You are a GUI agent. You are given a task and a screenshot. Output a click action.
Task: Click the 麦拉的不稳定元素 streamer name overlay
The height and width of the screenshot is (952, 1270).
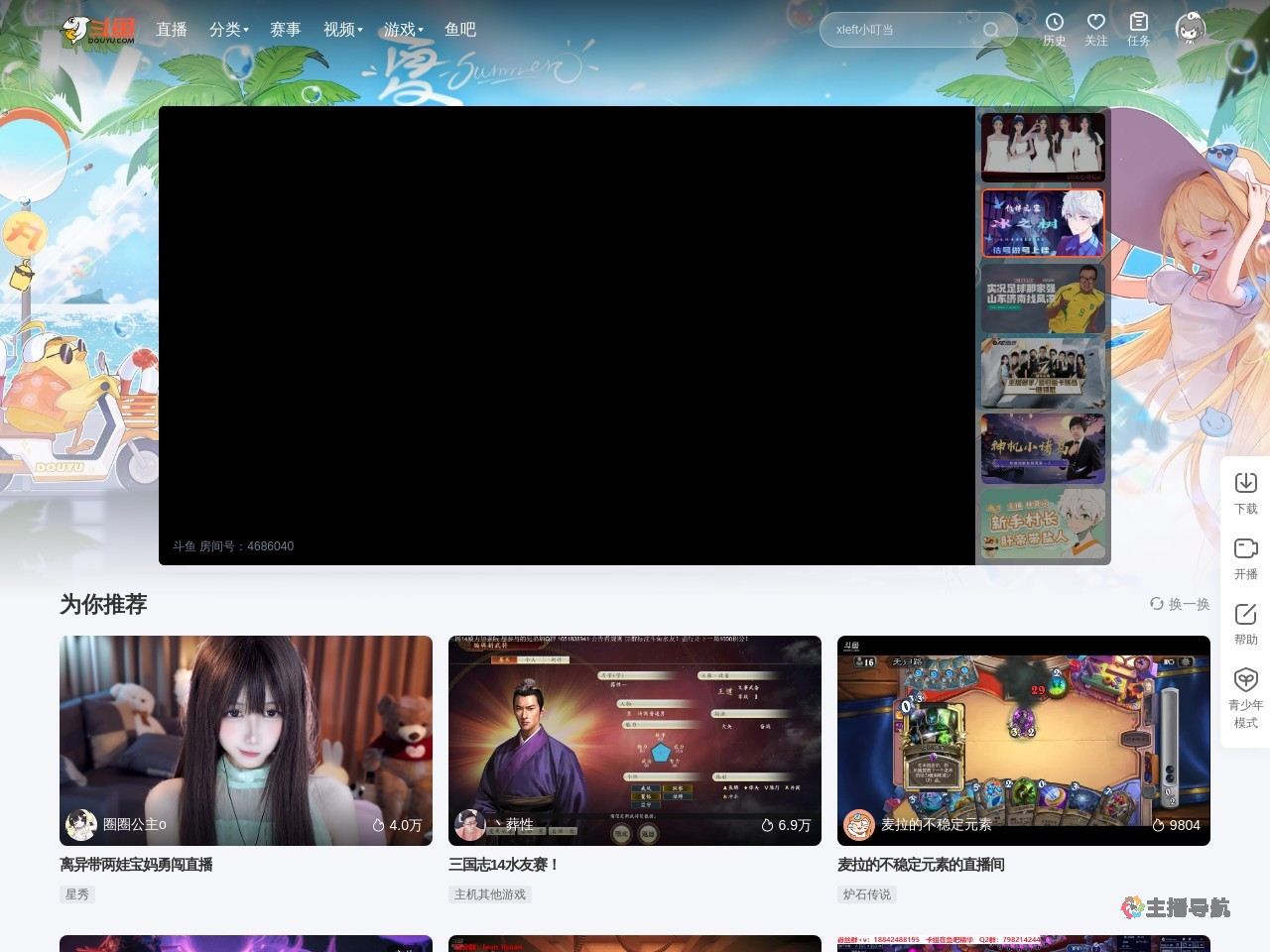(x=937, y=825)
